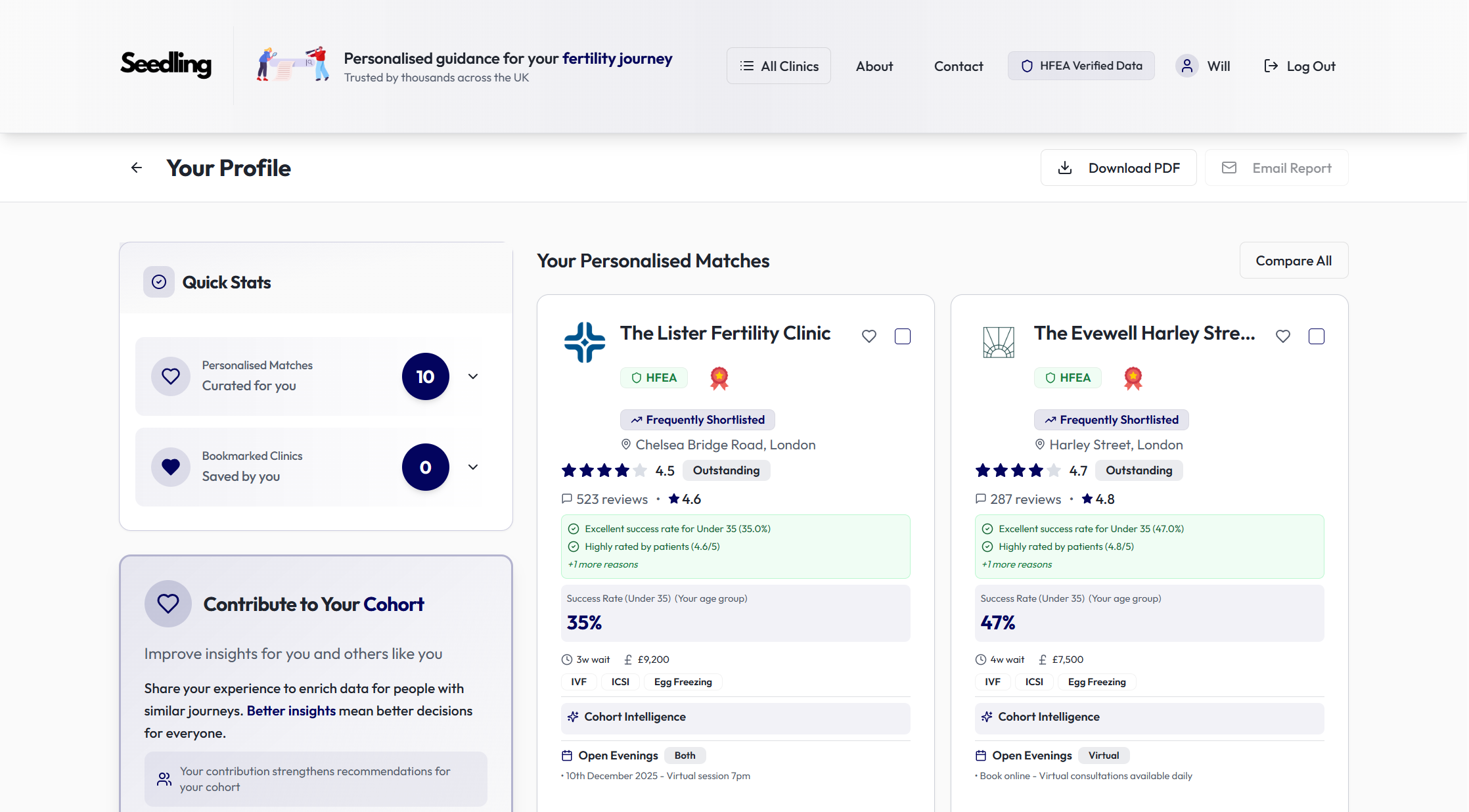Switch to All Clinics
1469x812 pixels.
[779, 66]
